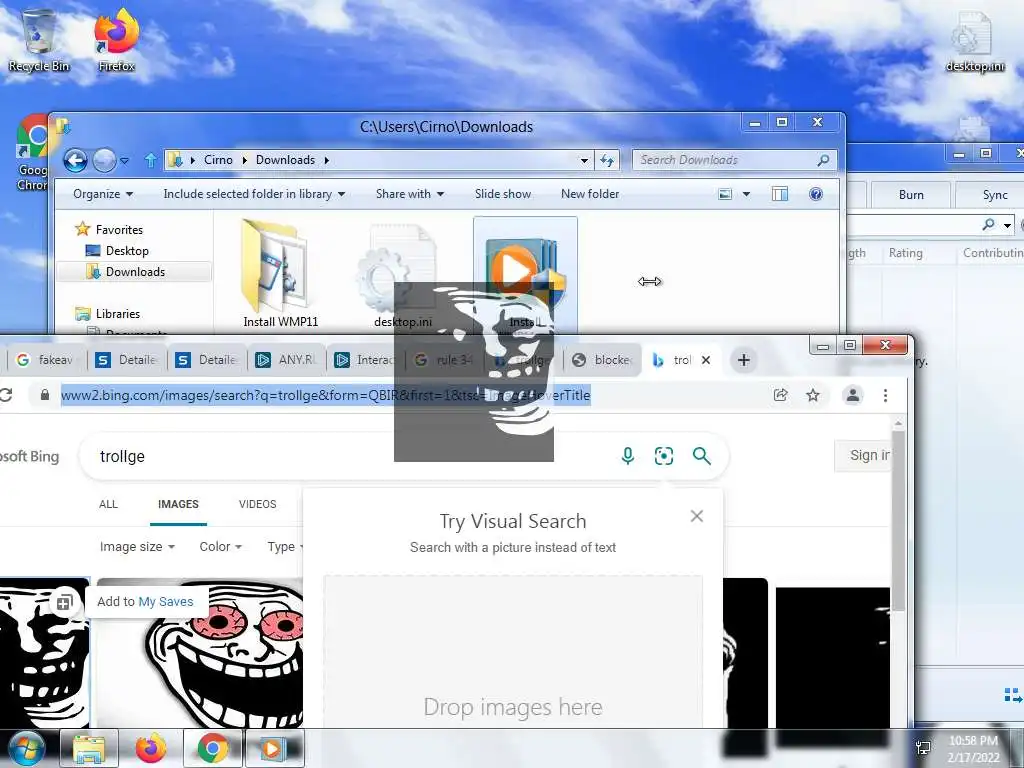Expand the Color filter
Screen dimensions: 1024x768
tap(221, 547)
